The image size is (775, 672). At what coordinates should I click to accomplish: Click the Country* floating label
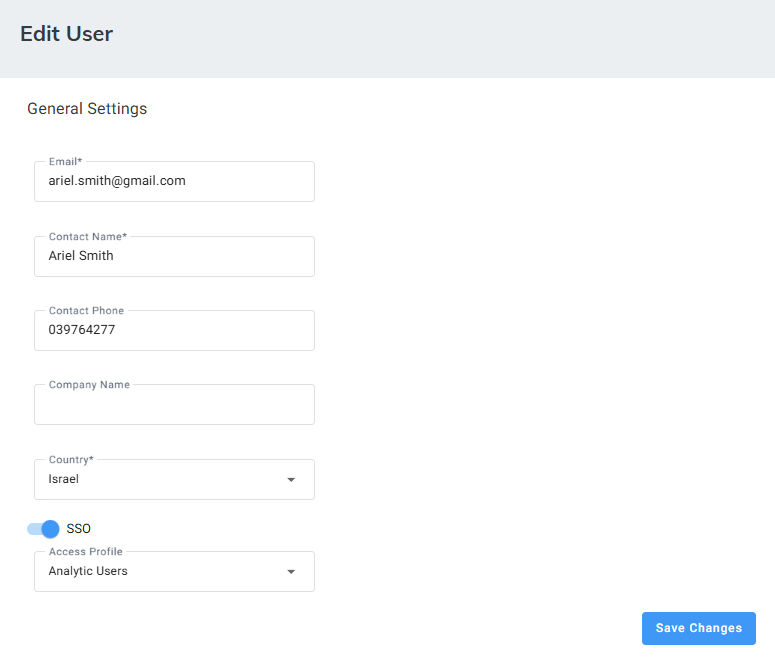(71, 460)
